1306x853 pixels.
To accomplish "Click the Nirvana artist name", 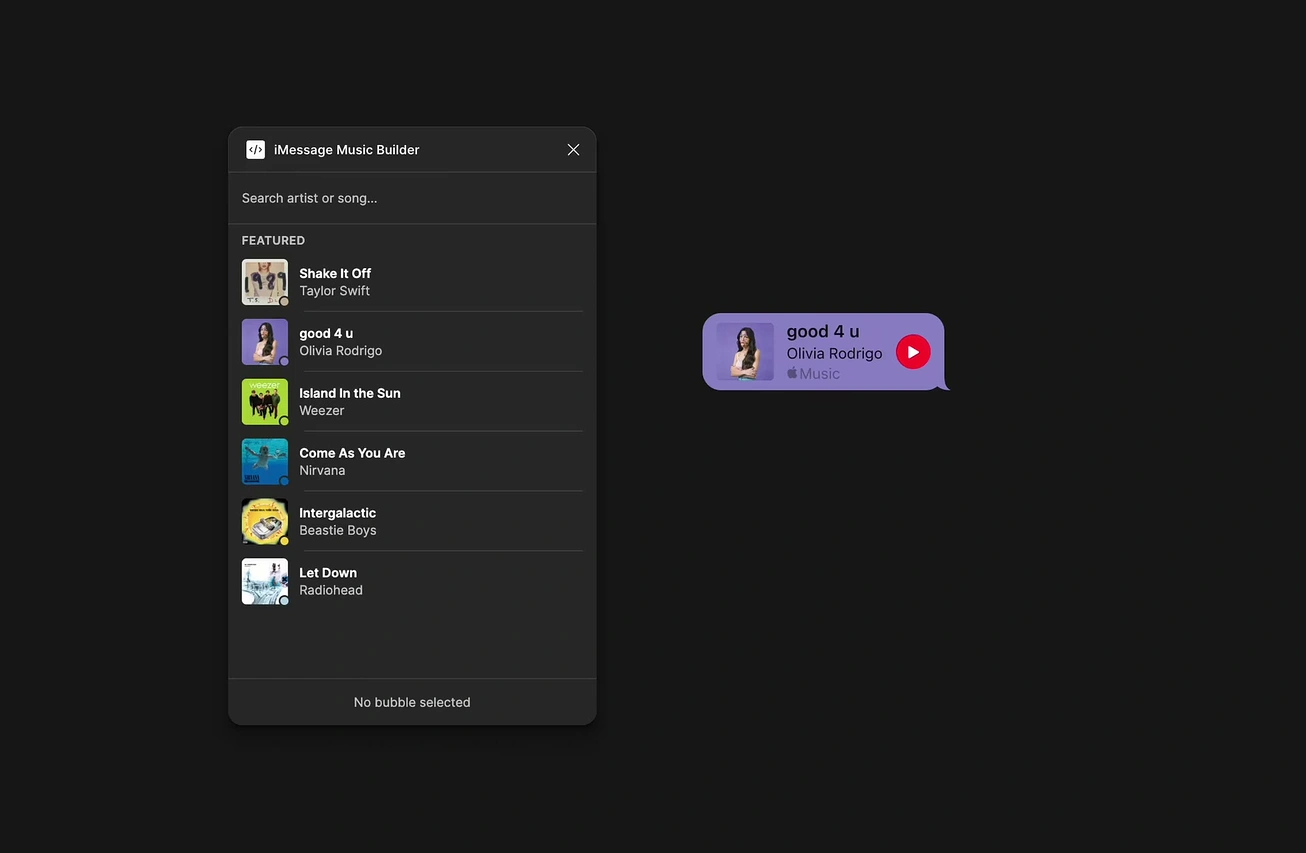I will (x=322, y=471).
